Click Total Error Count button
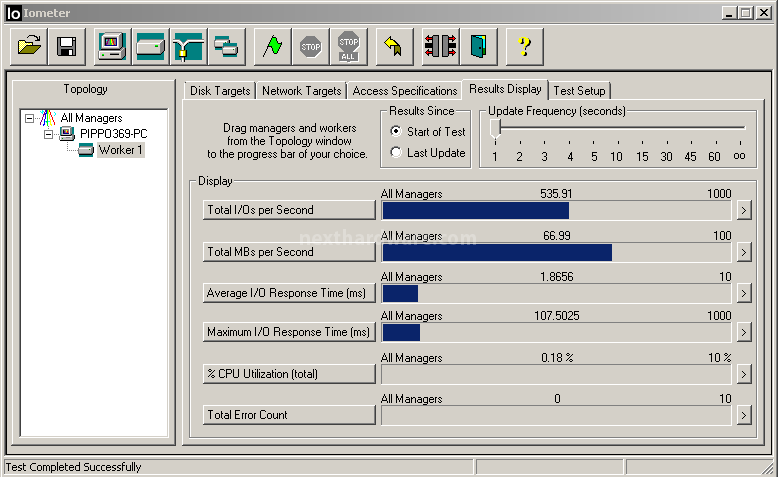The image size is (778, 477). pos(289,415)
